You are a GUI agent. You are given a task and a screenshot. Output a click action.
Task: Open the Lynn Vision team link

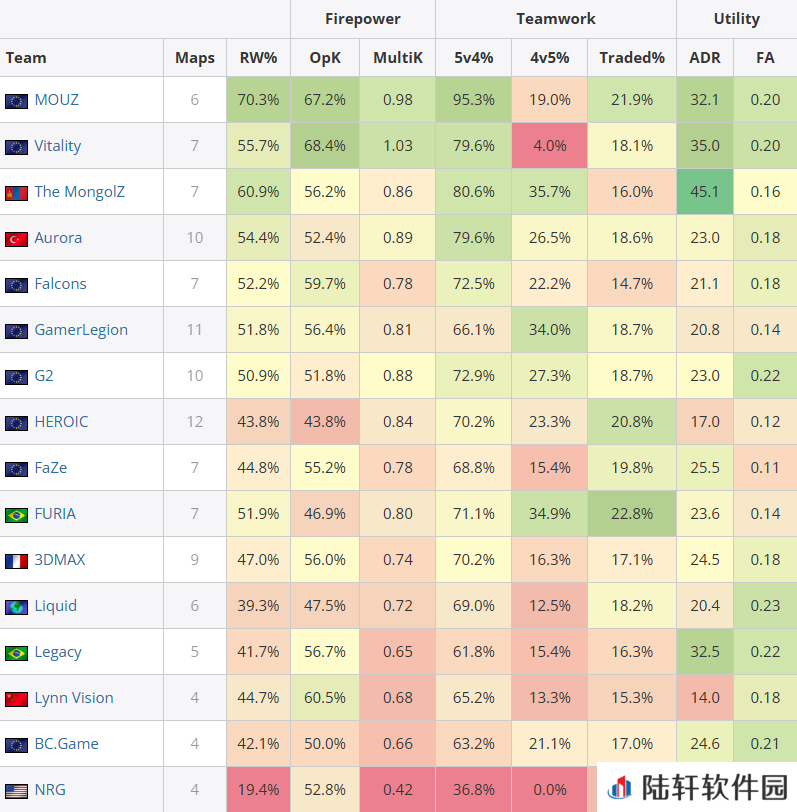click(x=74, y=698)
